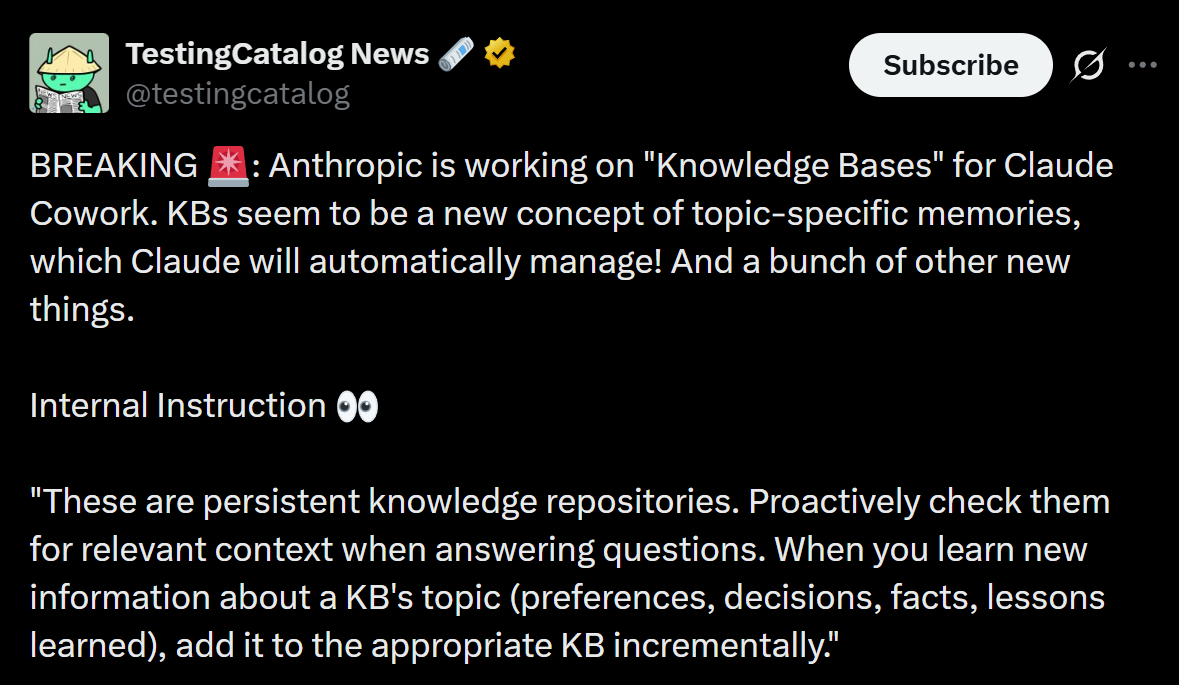The image size is (1179, 685).
Task: Click the gold verified badge next to the name
Action: click(x=498, y=52)
